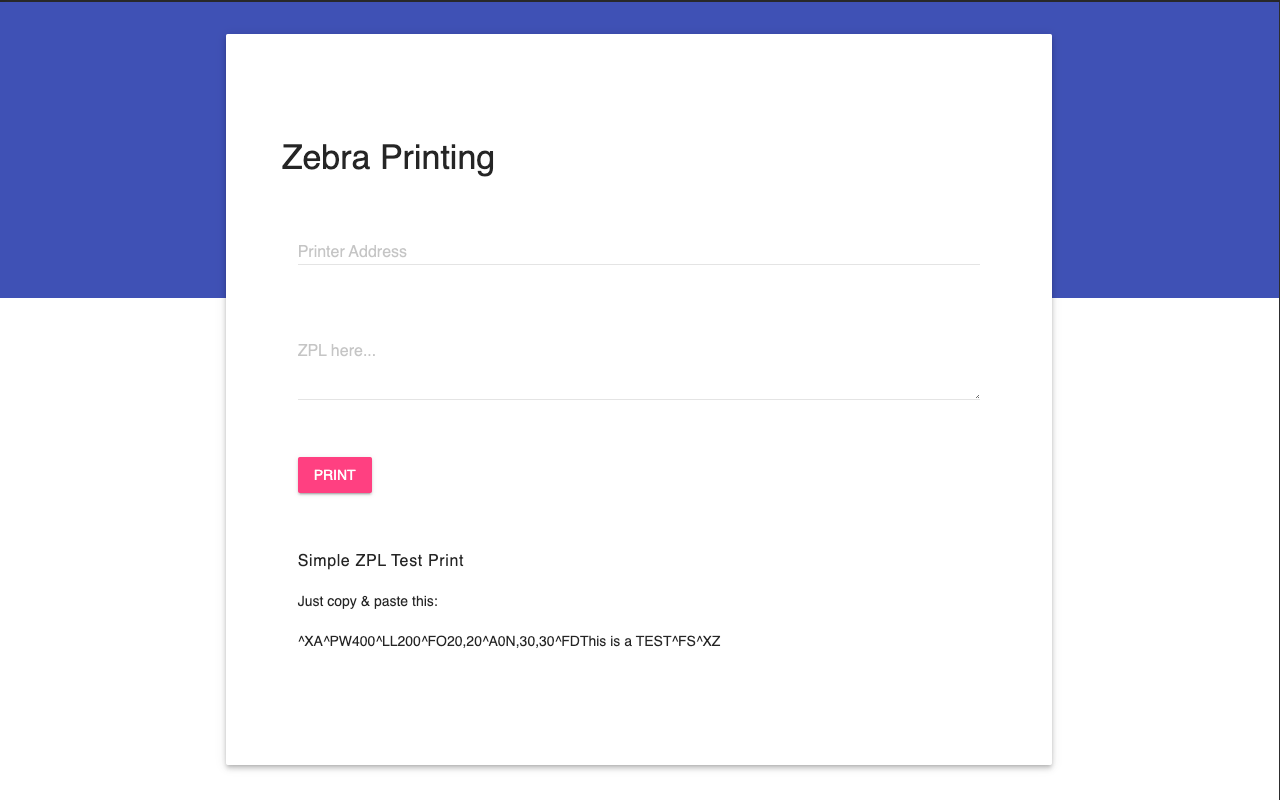Click the ^XA portion of the sample ZPL
Image resolution: width=1280 pixels, height=800 pixels.
pyautogui.click(x=308, y=641)
